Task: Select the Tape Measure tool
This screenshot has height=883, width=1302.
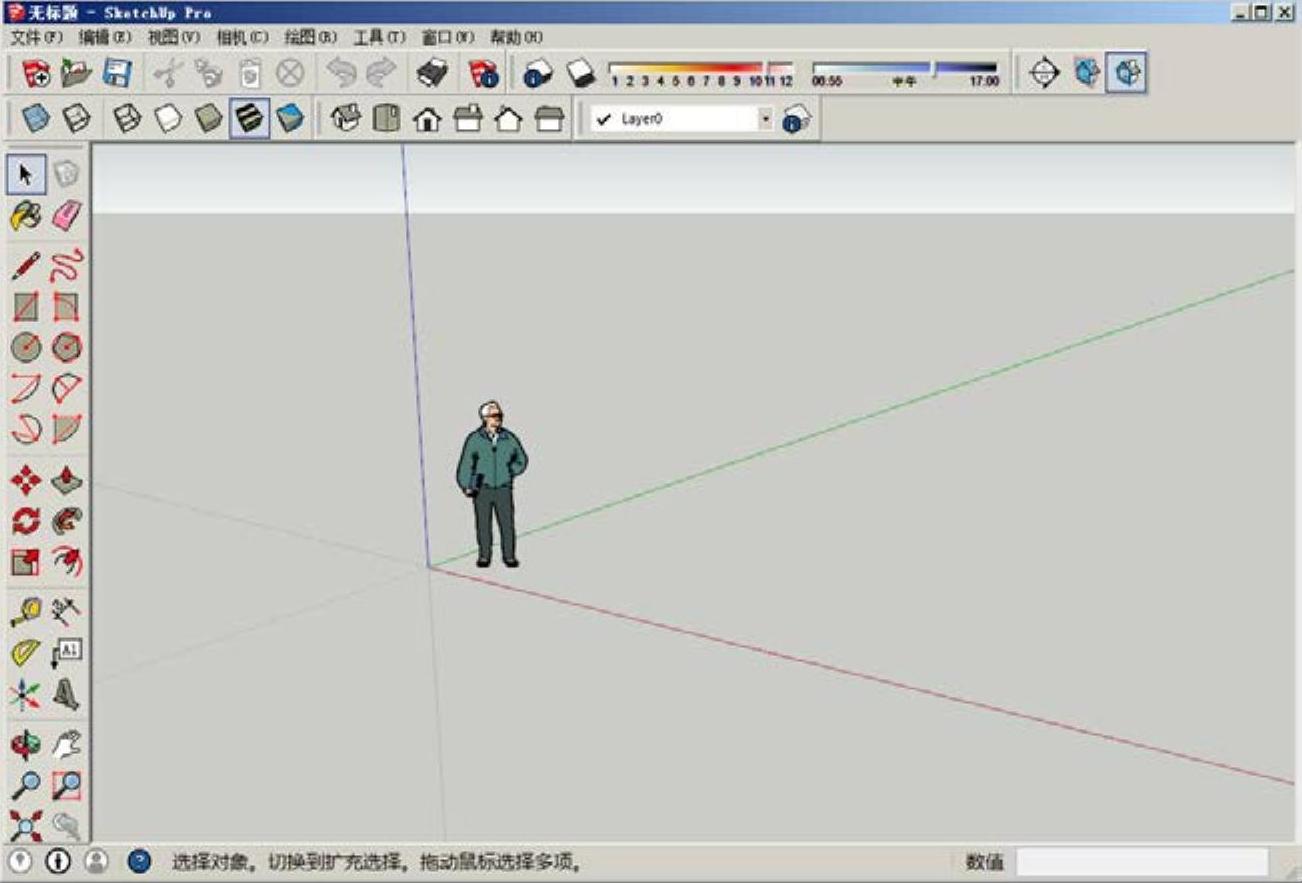Action: point(26,611)
